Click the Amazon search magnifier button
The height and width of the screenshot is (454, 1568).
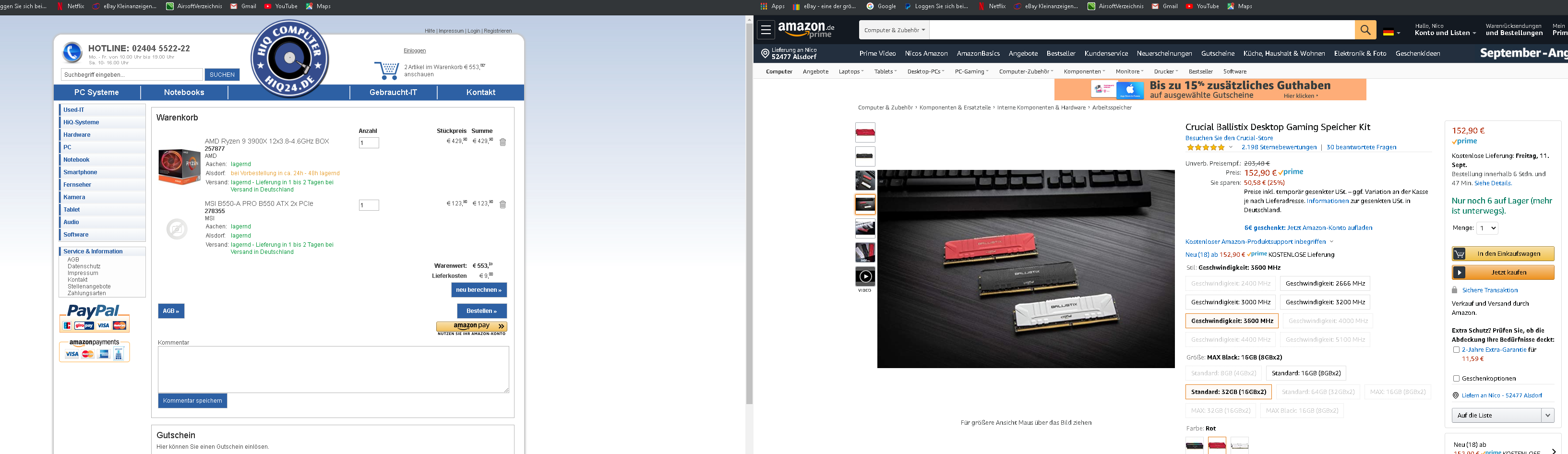click(1365, 30)
